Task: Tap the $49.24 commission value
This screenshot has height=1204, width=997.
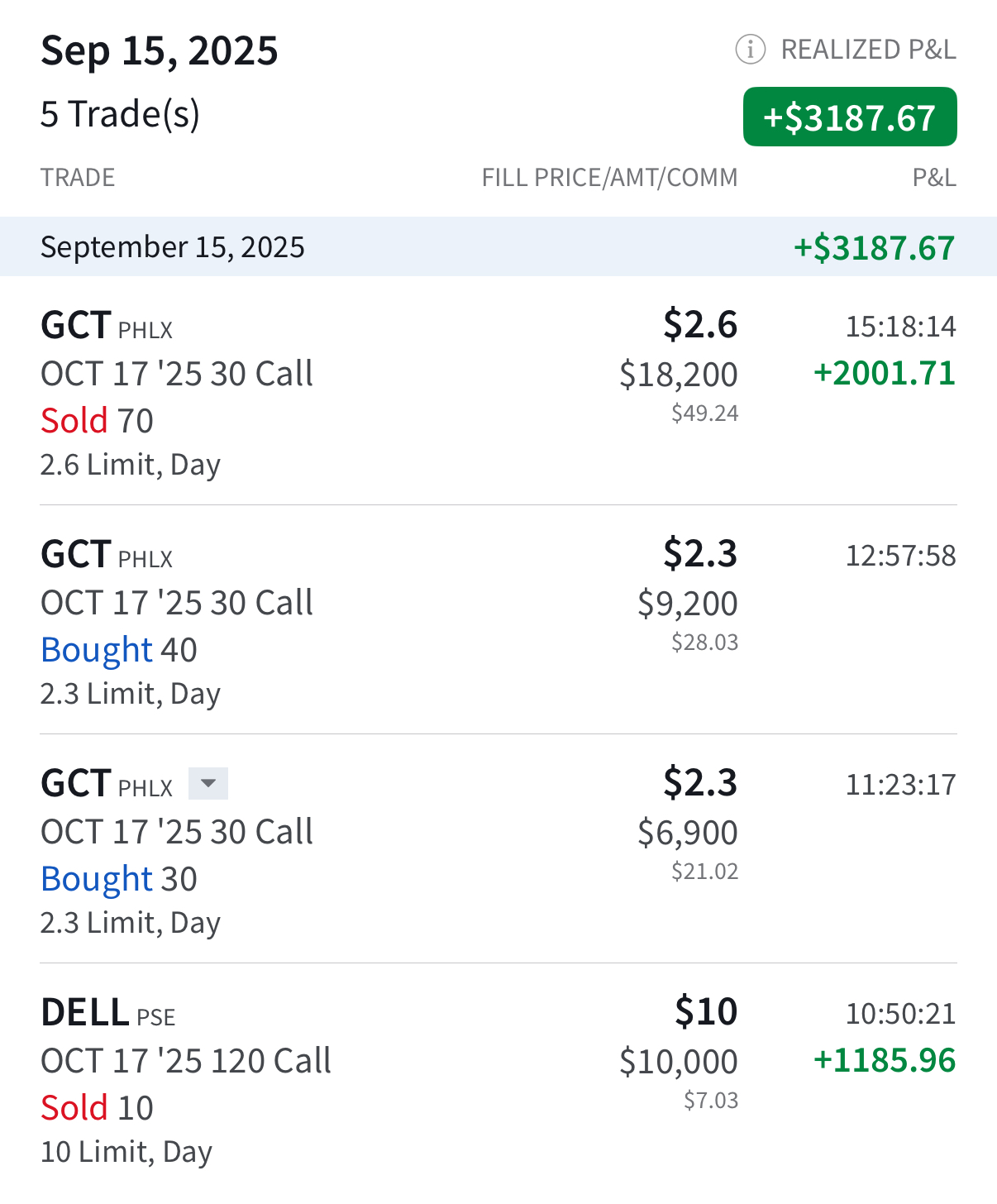Action: pos(704,413)
